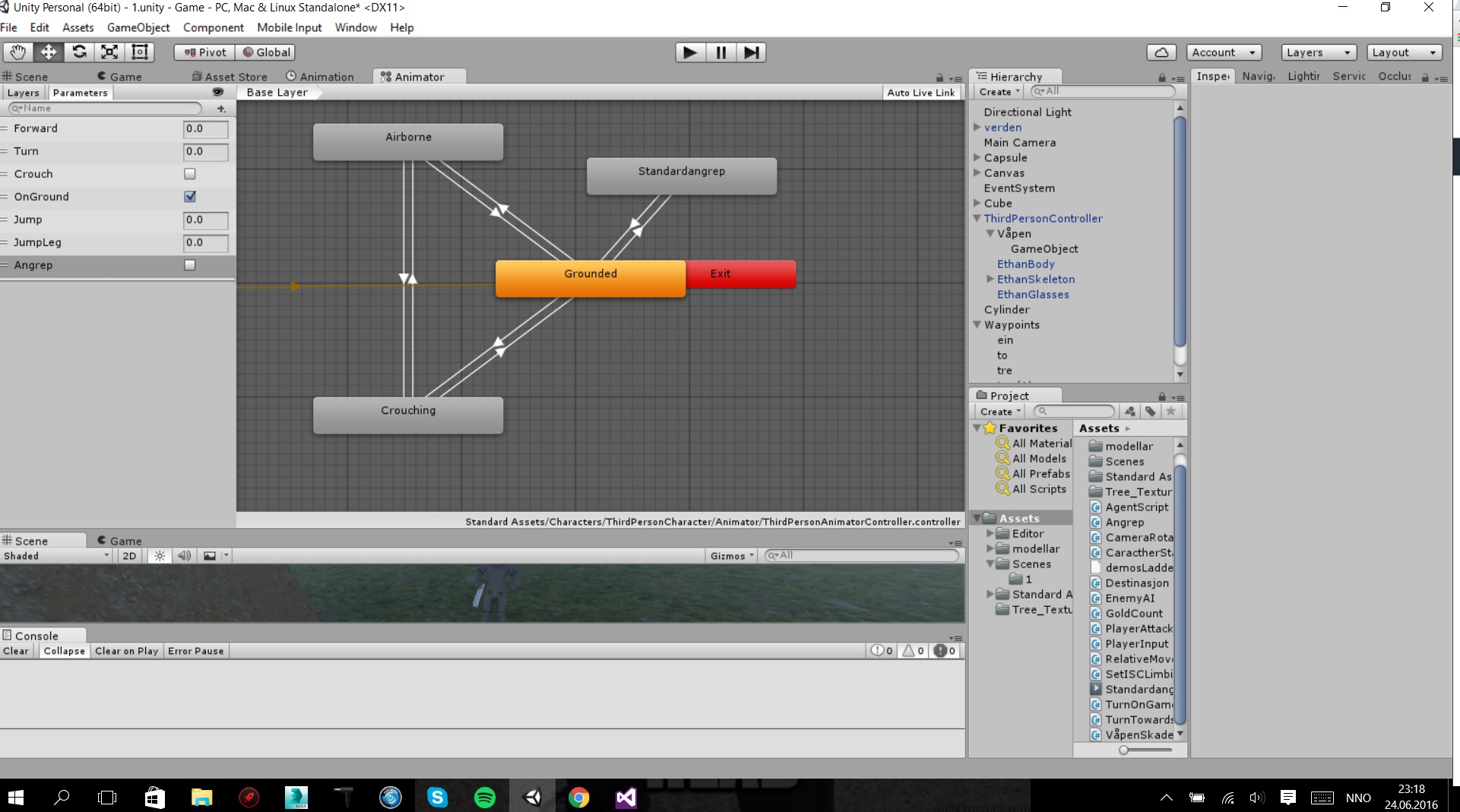Expand the Canvas object in Hierarchy
The height and width of the screenshot is (812, 1460).
tap(977, 173)
